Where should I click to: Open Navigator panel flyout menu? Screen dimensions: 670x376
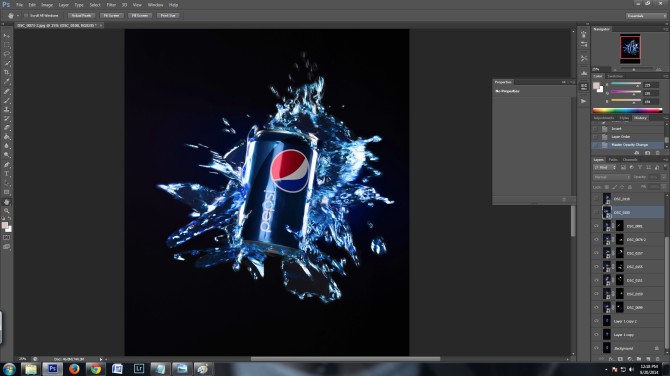pyautogui.click(x=666, y=29)
